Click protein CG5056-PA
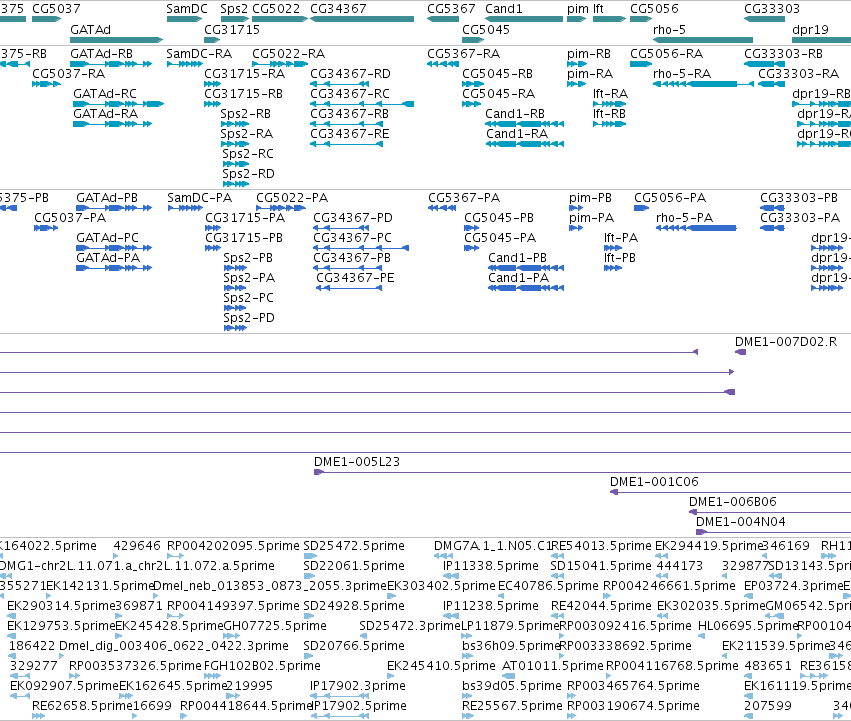 tap(642, 208)
